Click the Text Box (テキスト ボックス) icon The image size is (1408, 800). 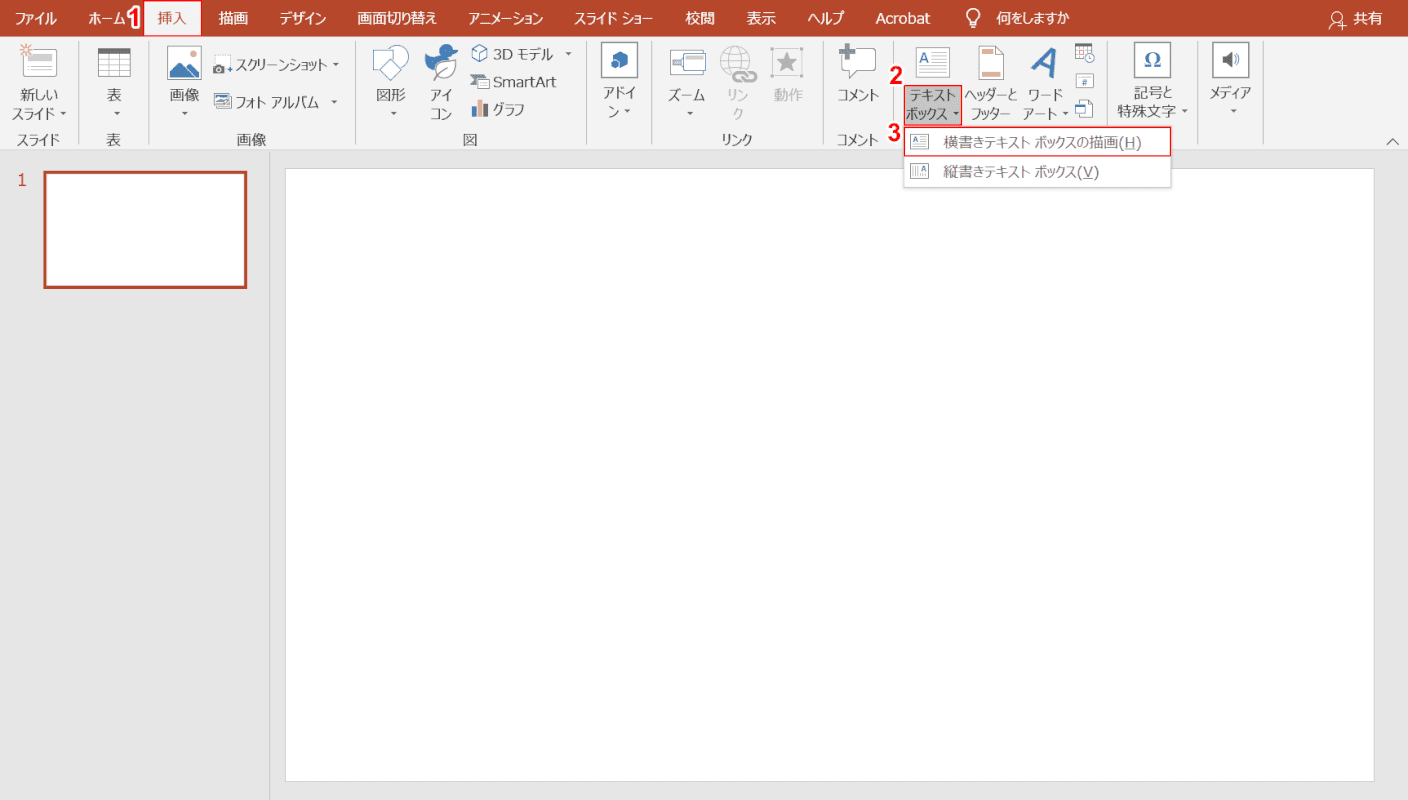coord(932,62)
